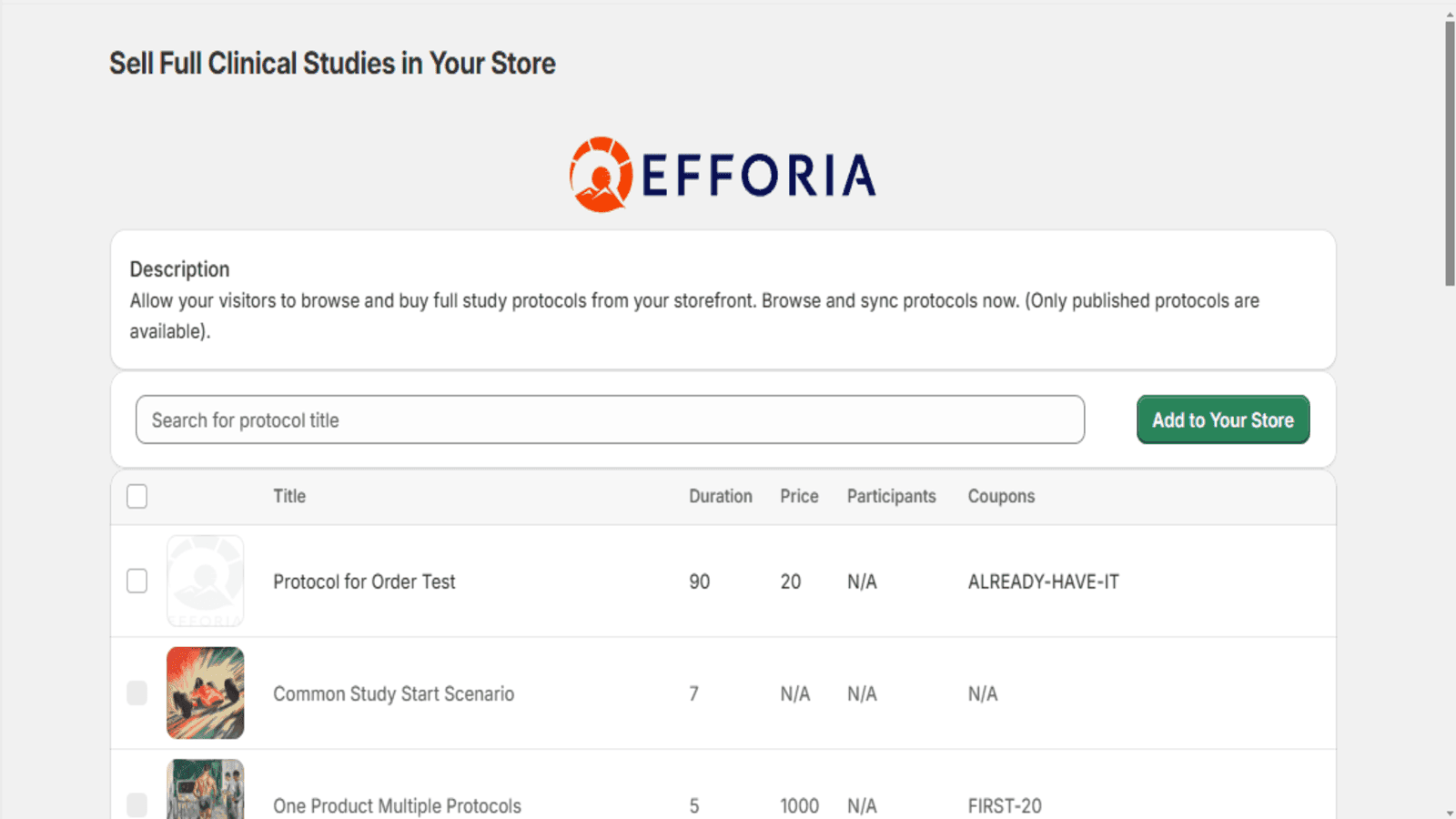Click the Title column header

tap(289, 496)
